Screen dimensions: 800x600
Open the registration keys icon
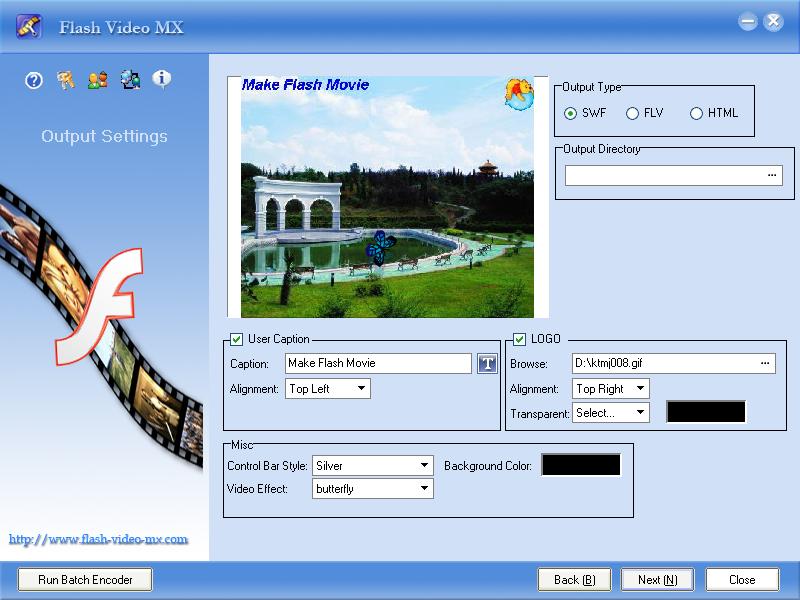point(66,80)
